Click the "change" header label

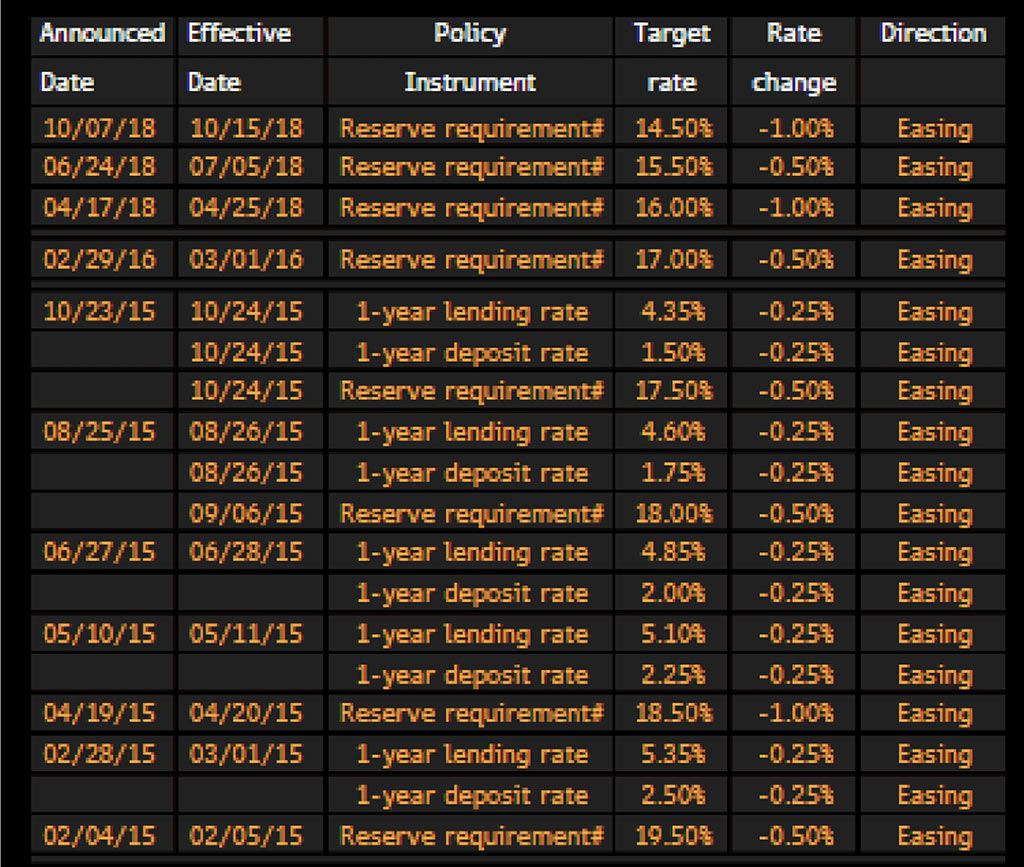tap(794, 84)
